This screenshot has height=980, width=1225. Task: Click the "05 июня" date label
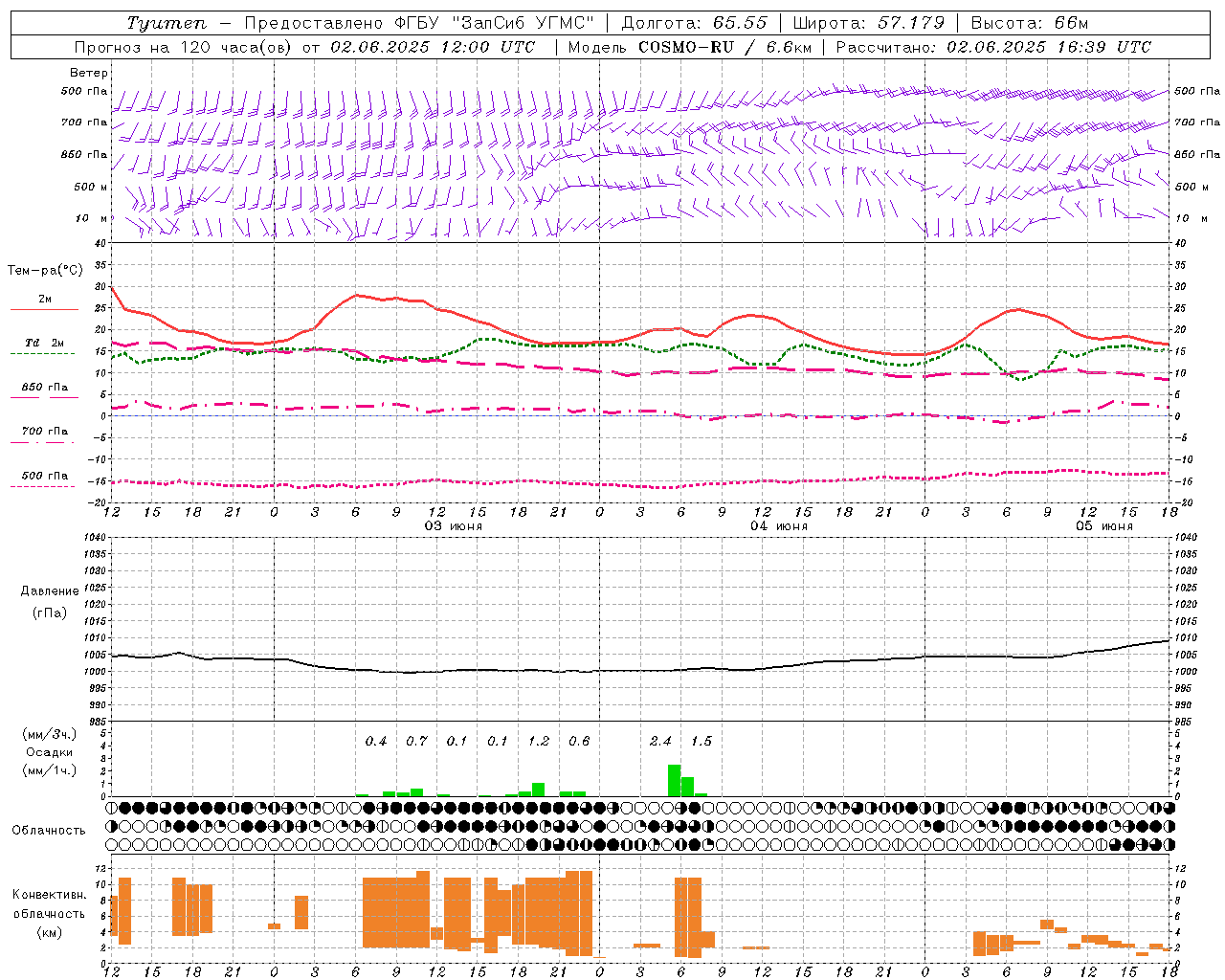tap(1104, 526)
